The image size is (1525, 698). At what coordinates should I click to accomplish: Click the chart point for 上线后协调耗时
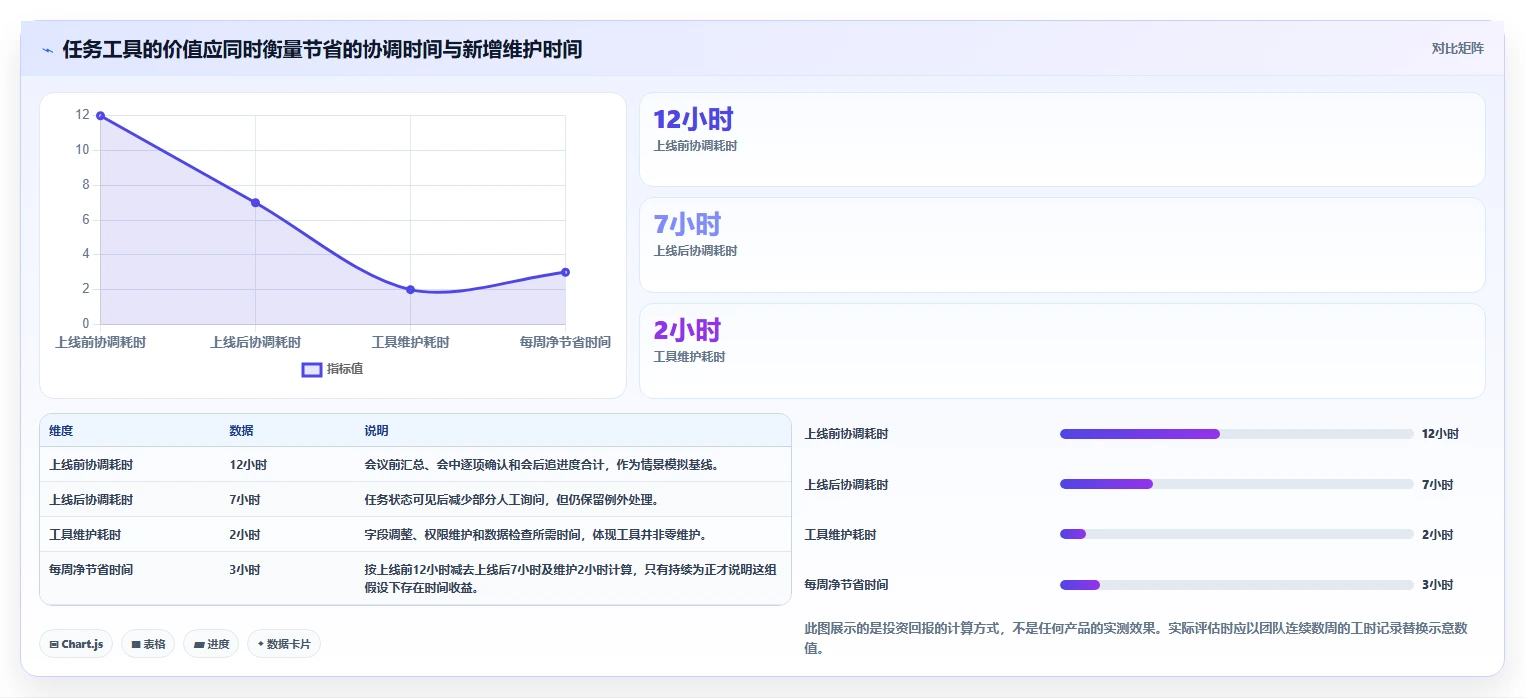tap(255, 203)
